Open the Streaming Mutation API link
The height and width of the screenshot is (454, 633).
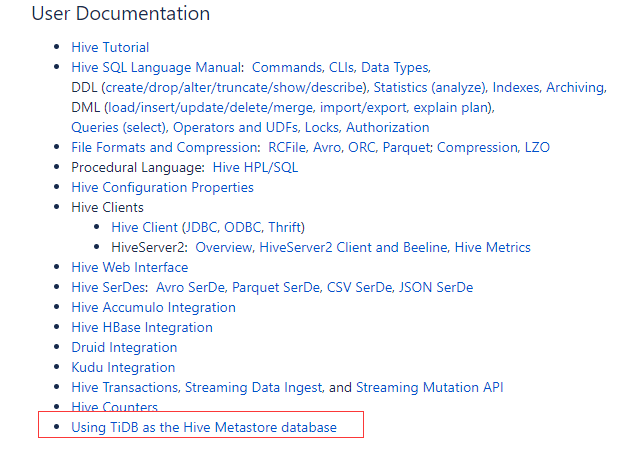click(x=428, y=387)
